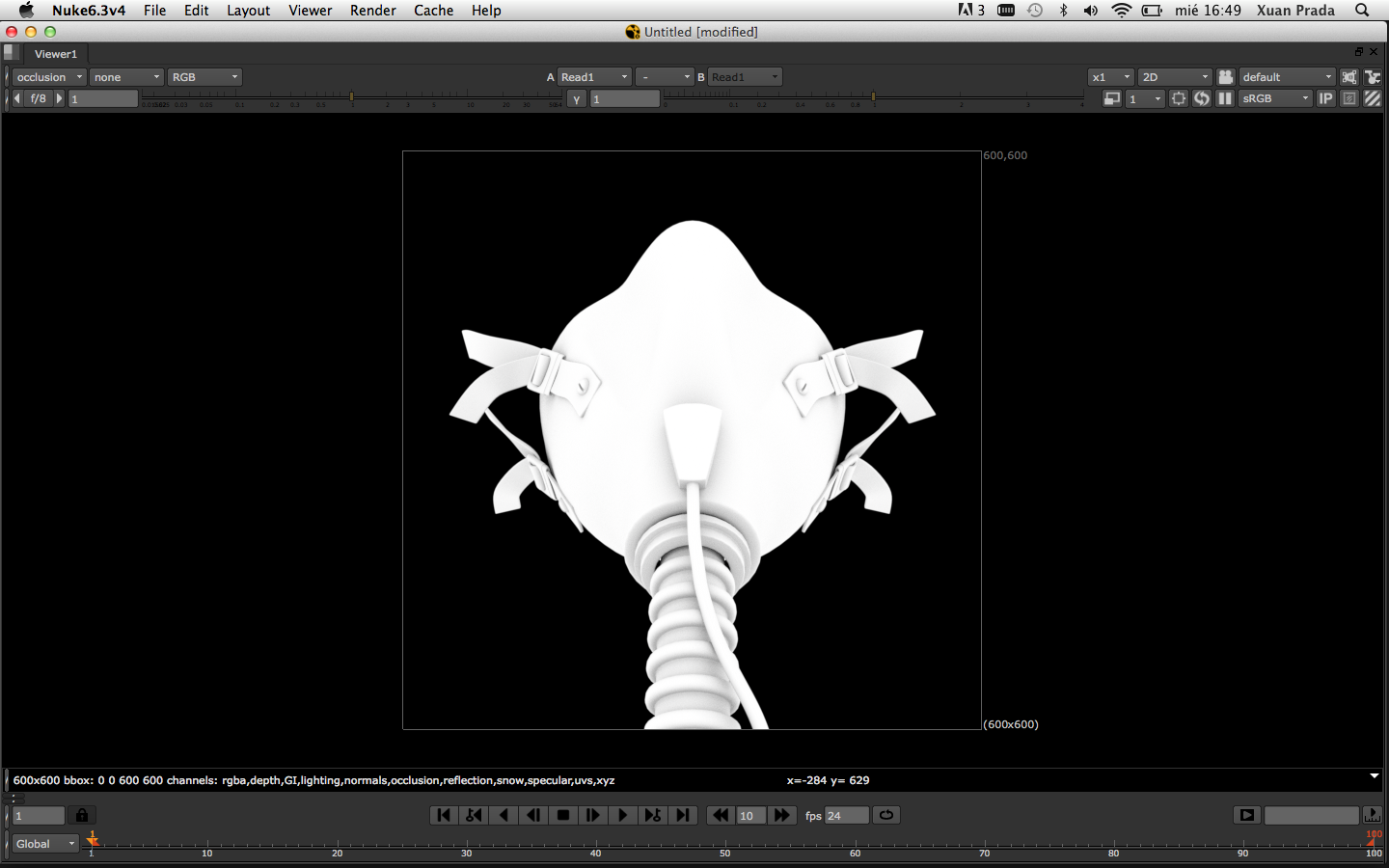Open Spotlight search in menu bar
1389x868 pixels.
point(1362,11)
